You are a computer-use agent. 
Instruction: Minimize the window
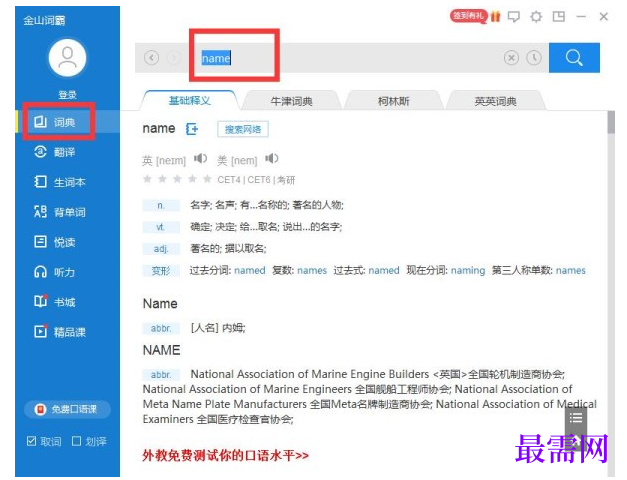581,16
